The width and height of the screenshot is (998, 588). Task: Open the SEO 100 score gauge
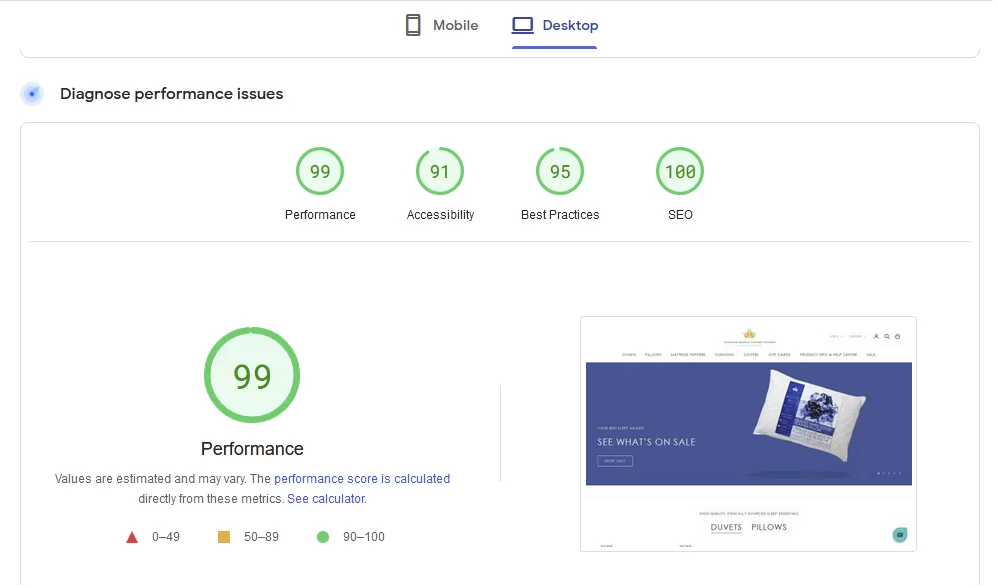[x=680, y=172]
